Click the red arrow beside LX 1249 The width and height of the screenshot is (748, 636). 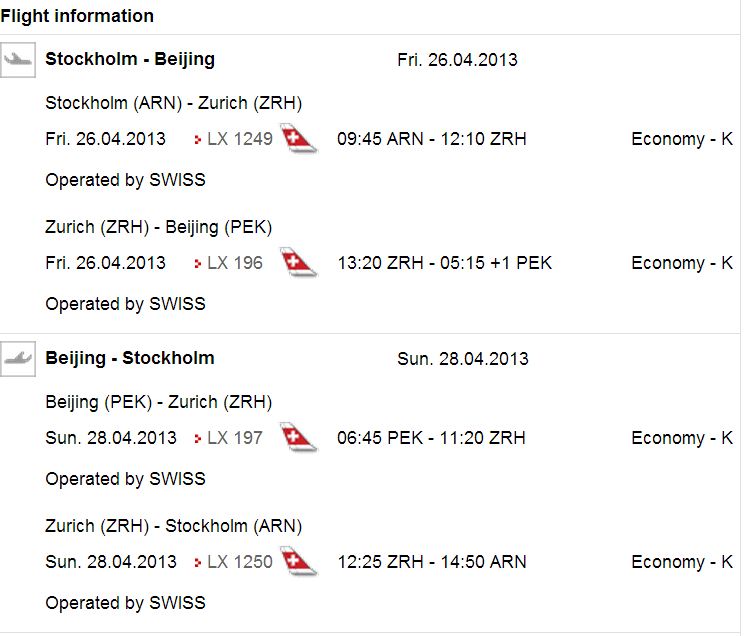click(198, 140)
